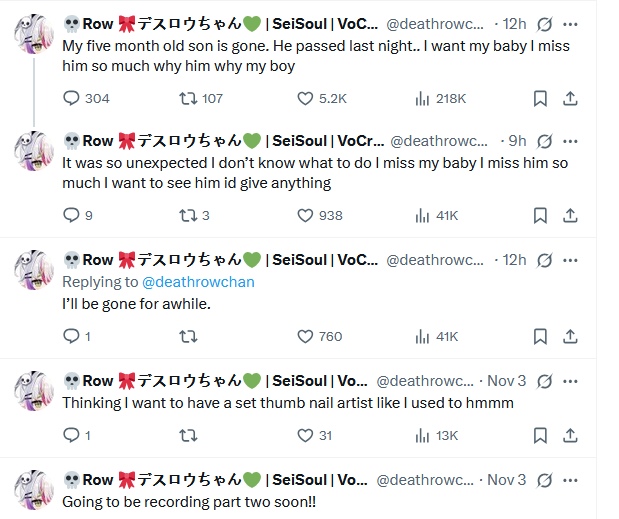This screenshot has height=519, width=619.
Task: Like the 'It was so unexpected' tweet
Action: tap(306, 215)
